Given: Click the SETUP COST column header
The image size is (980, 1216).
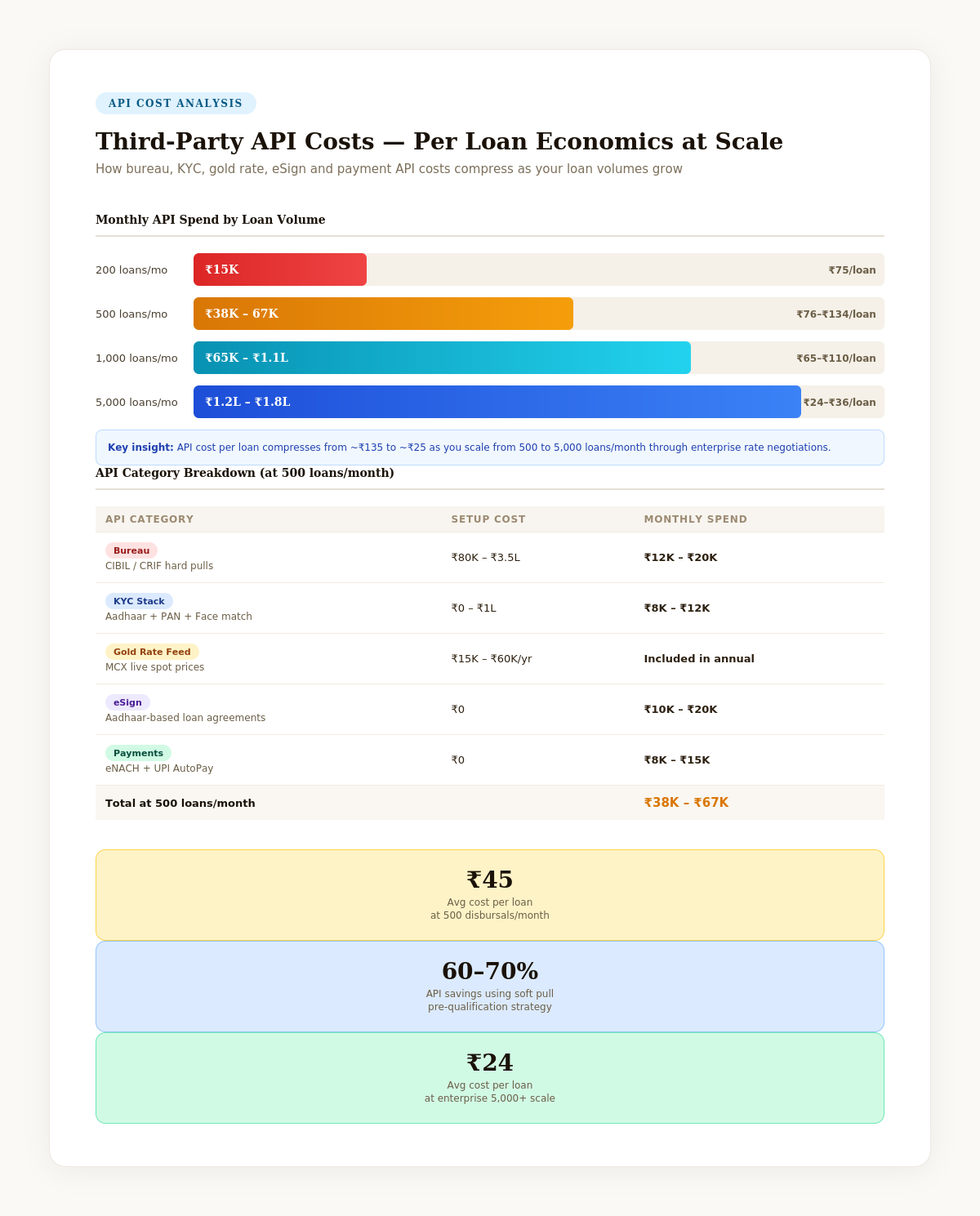Looking at the screenshot, I should pyautogui.click(x=488, y=519).
